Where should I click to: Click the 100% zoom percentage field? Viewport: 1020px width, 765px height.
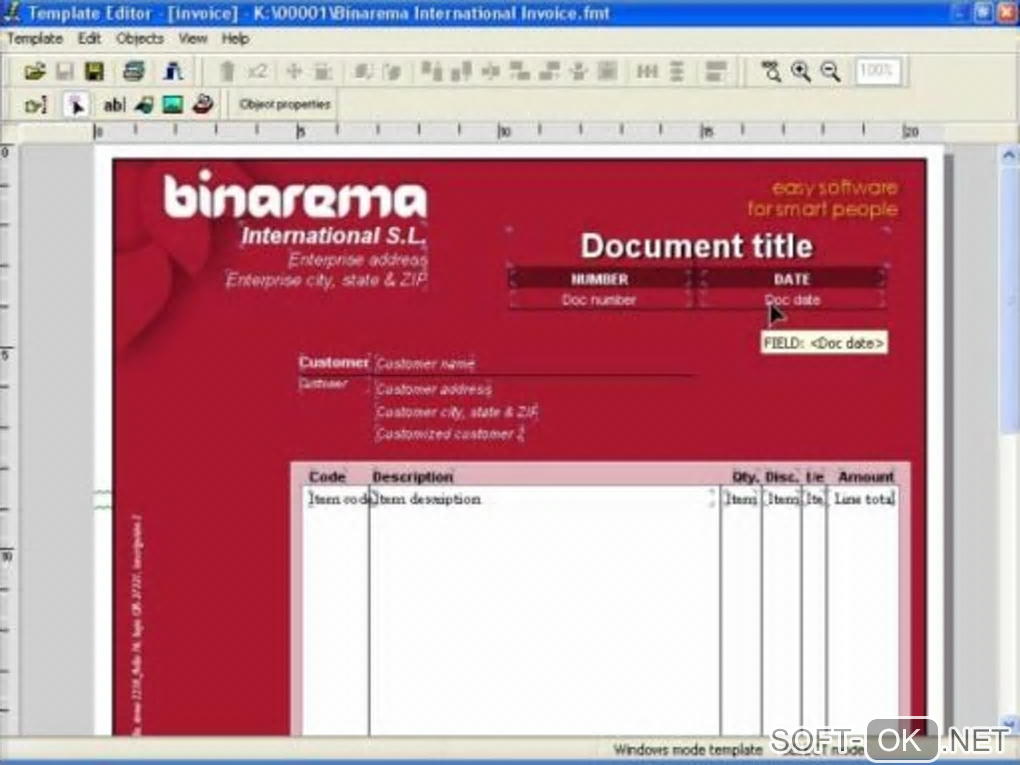878,71
